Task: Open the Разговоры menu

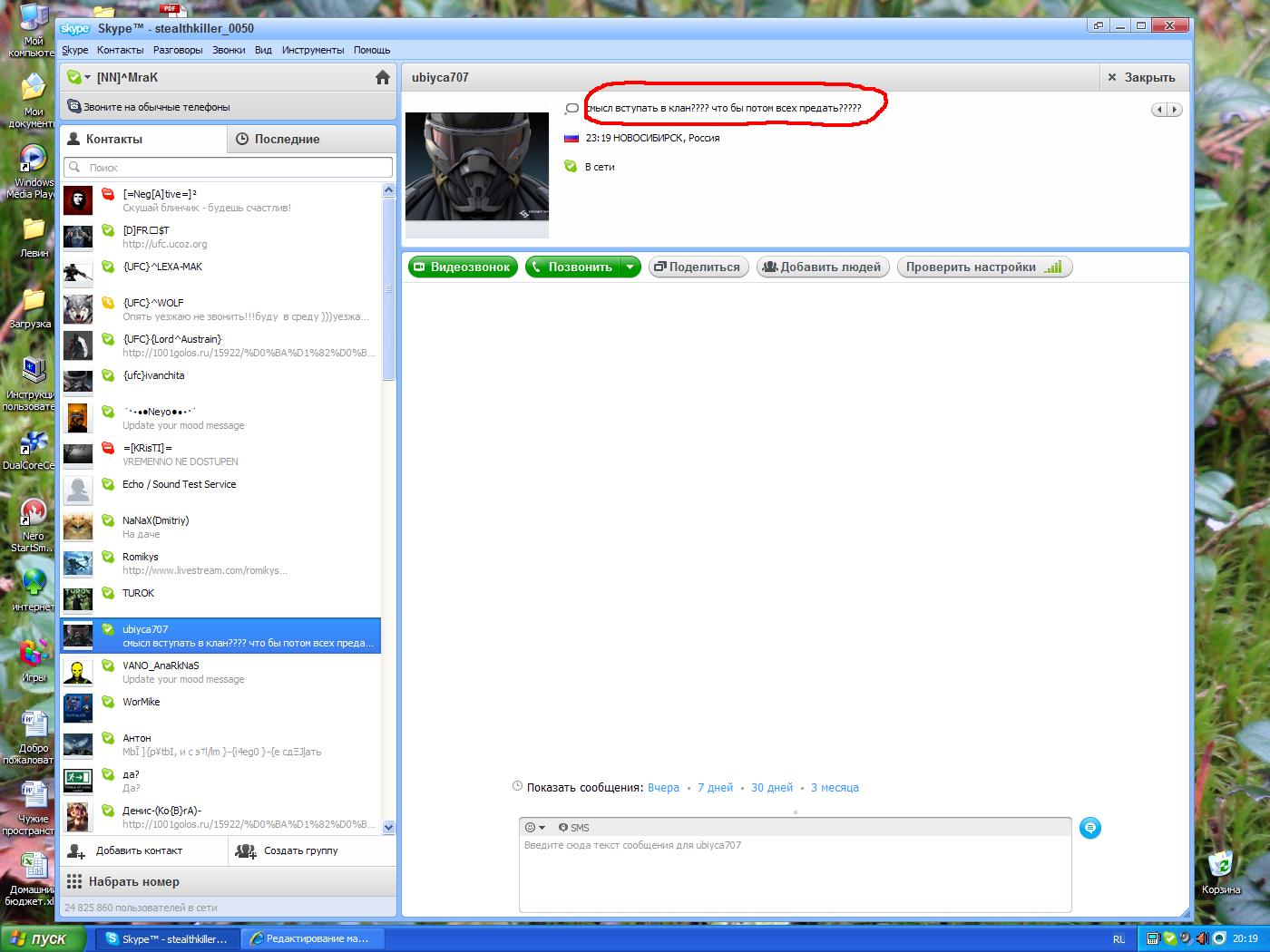Action: pyautogui.click(x=178, y=50)
